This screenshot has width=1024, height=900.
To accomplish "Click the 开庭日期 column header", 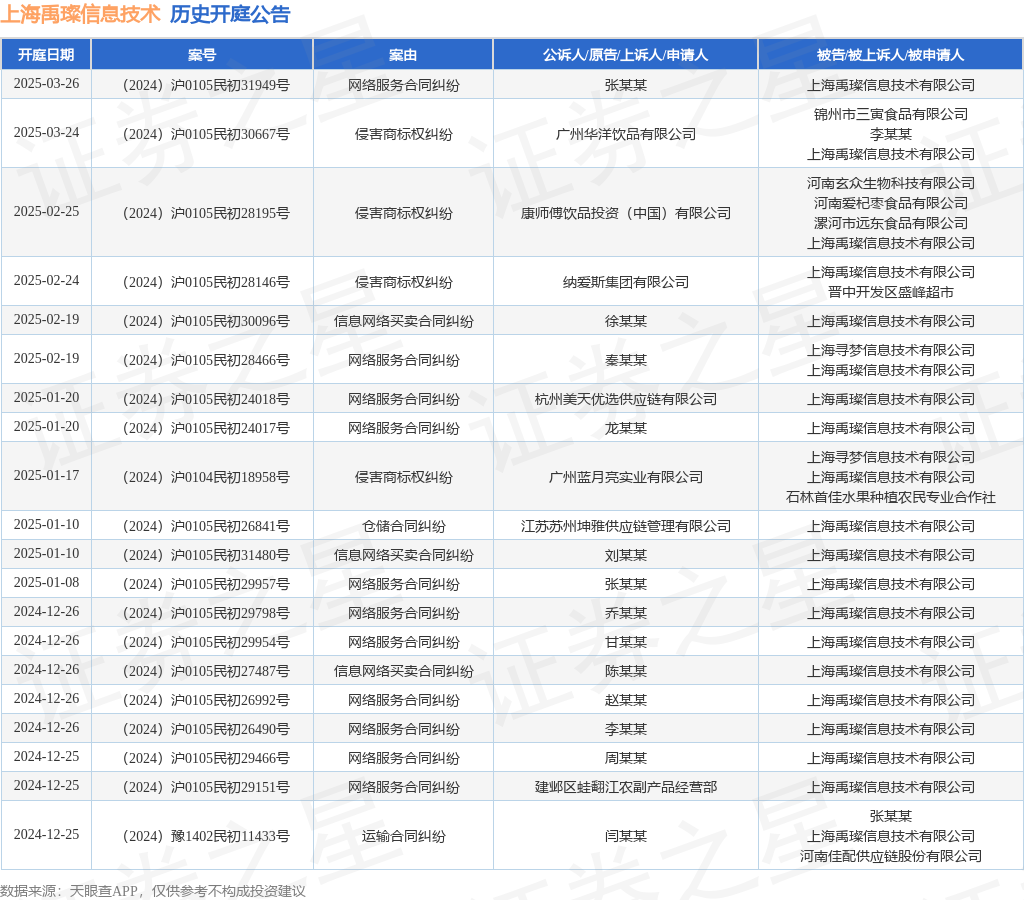I will click(x=46, y=55).
